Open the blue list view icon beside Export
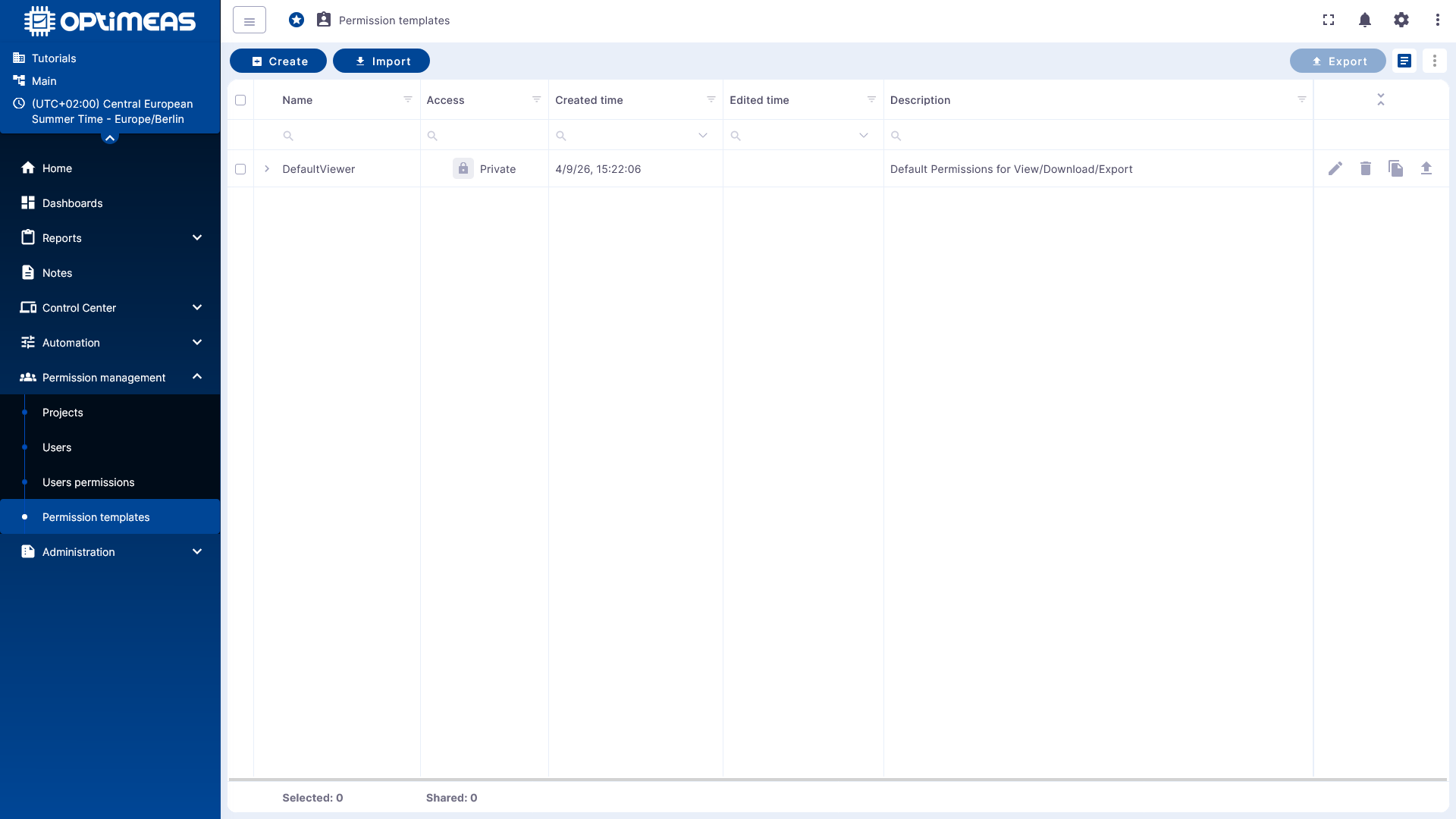This screenshot has height=819, width=1456. pos(1404,61)
